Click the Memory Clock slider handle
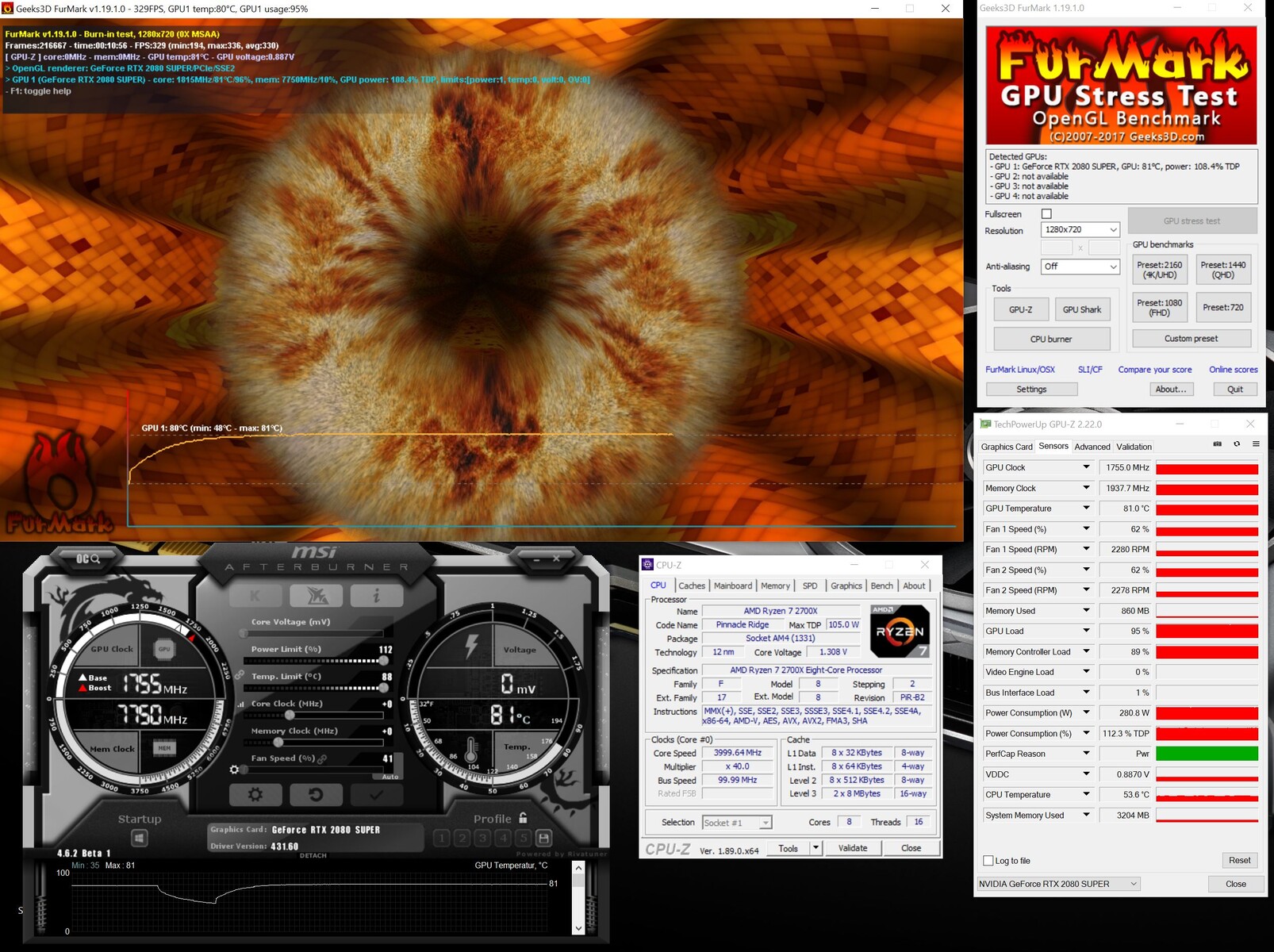 tap(278, 743)
